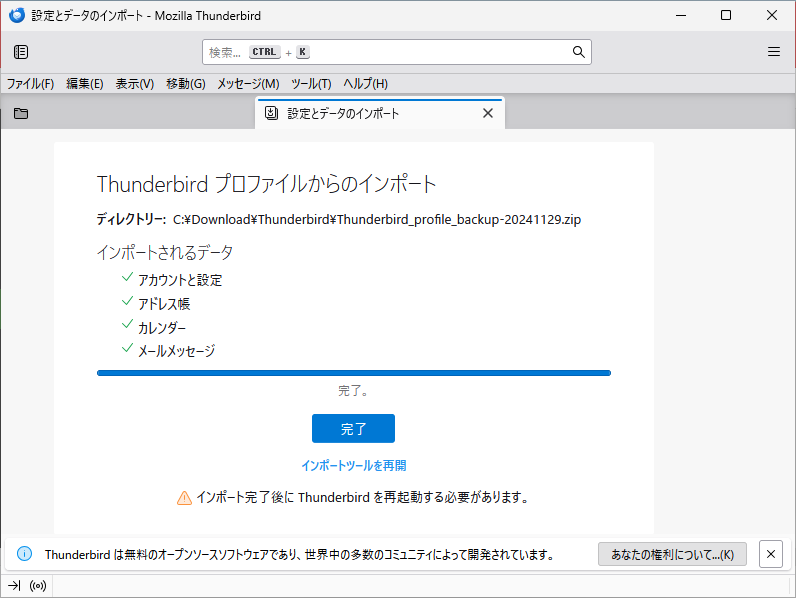
Task: Click the backup zip directory path
Action: click(x=377, y=219)
